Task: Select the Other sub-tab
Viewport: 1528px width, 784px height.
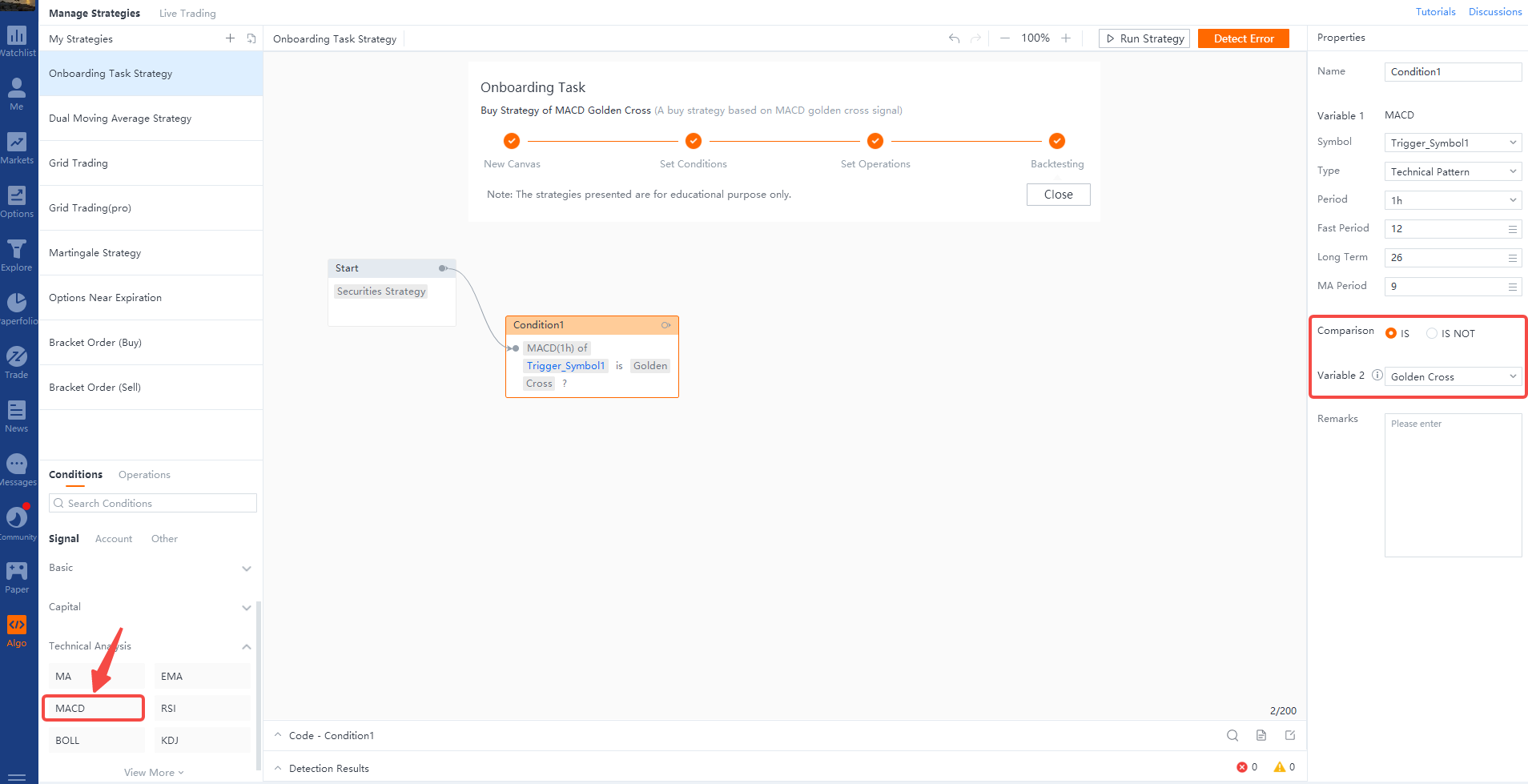Action: pyautogui.click(x=164, y=538)
